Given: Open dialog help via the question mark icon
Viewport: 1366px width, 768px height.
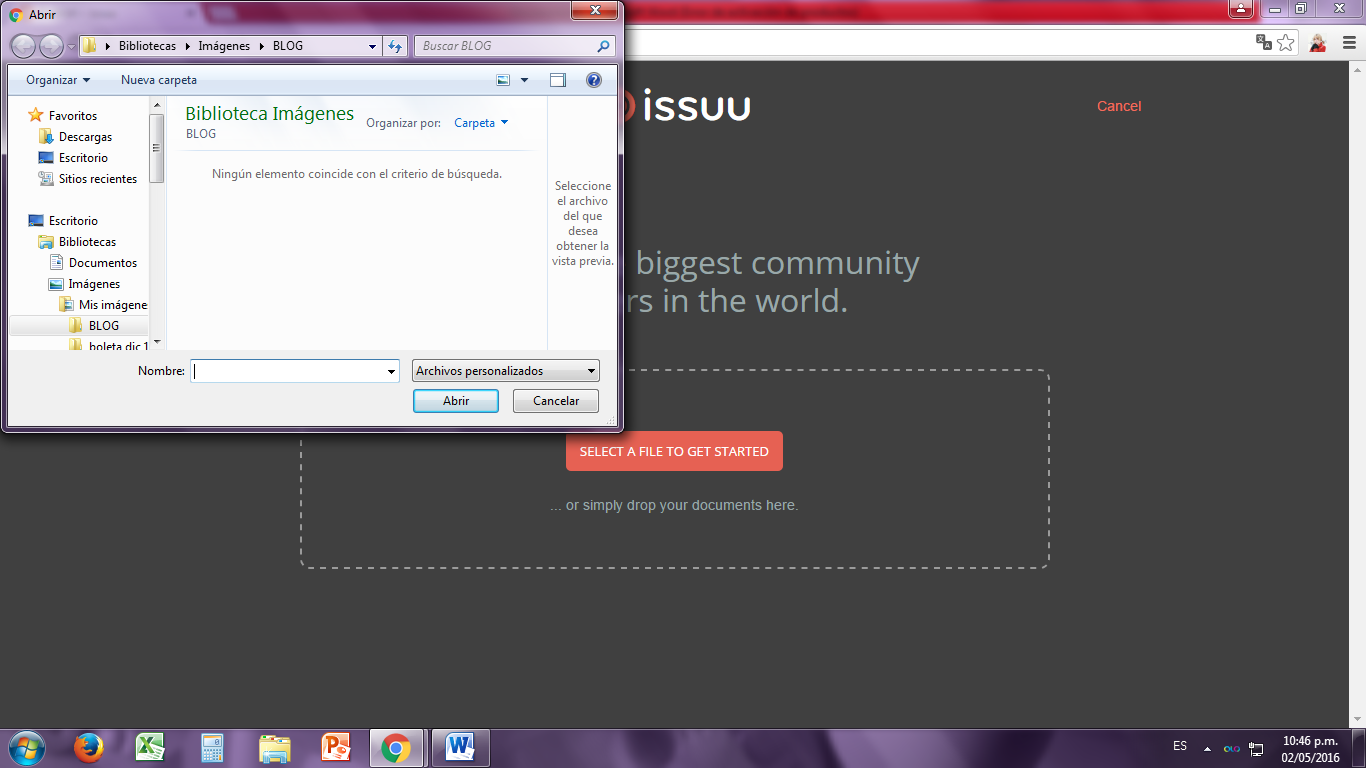Looking at the screenshot, I should pos(594,80).
